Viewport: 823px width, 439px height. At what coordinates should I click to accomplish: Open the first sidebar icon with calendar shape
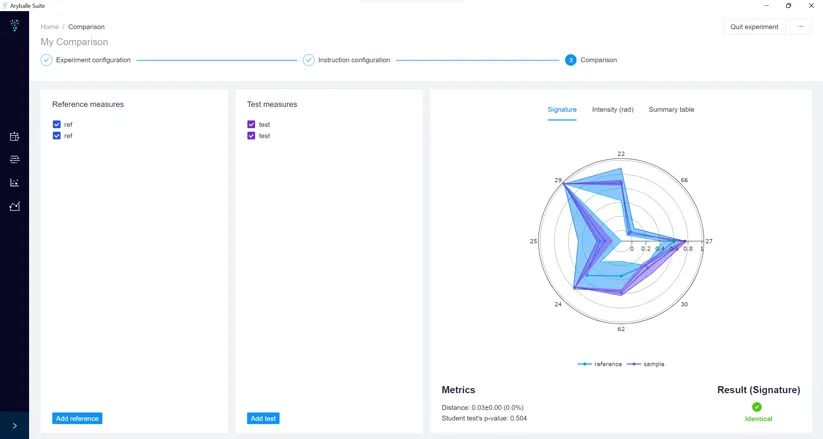tap(14, 137)
